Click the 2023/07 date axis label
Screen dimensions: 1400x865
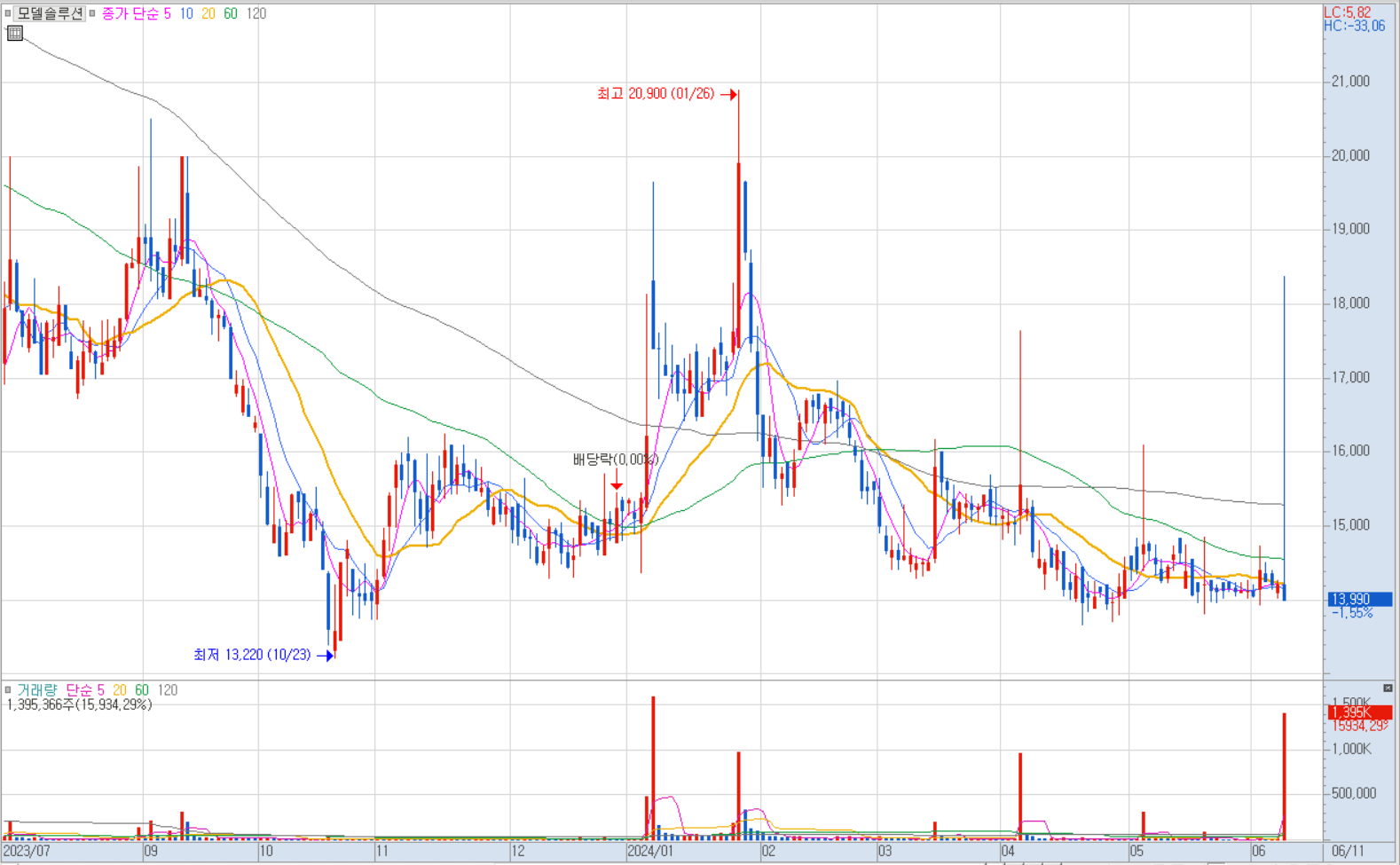pyautogui.click(x=28, y=852)
